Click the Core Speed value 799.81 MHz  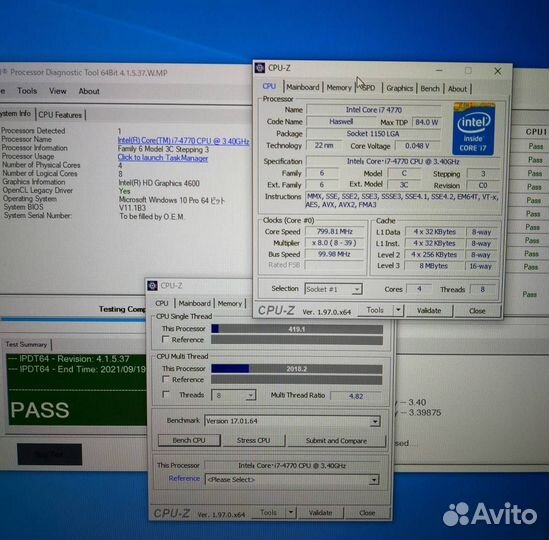pyautogui.click(x=334, y=231)
